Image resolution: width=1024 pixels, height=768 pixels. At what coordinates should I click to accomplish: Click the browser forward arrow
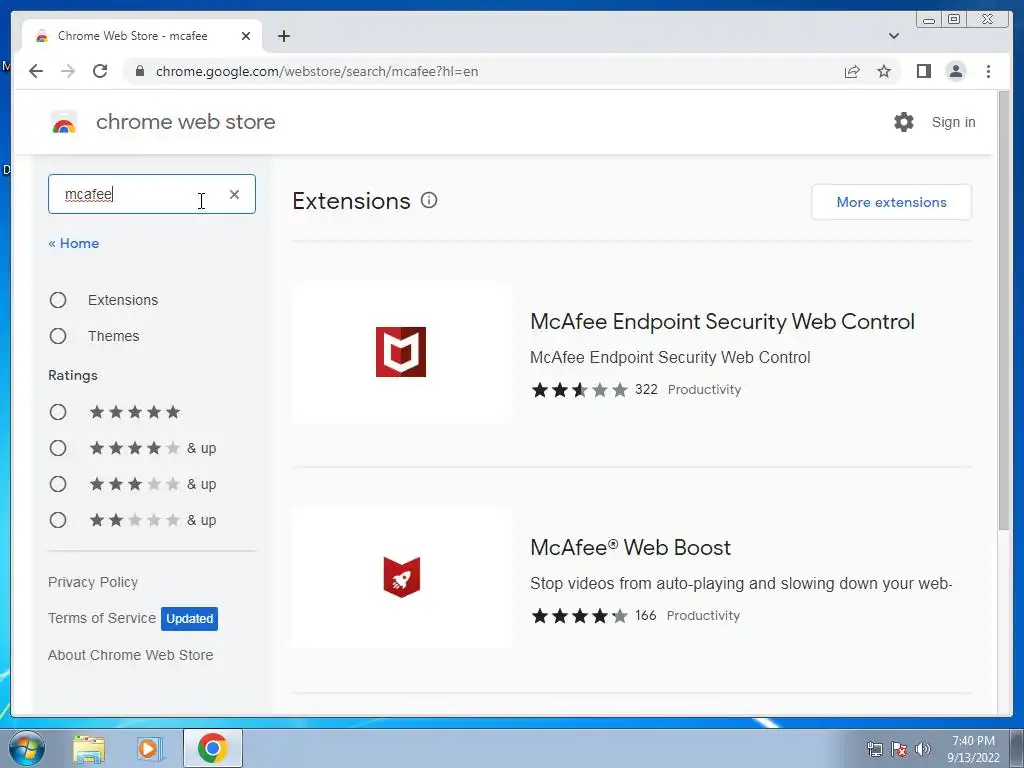tap(68, 71)
